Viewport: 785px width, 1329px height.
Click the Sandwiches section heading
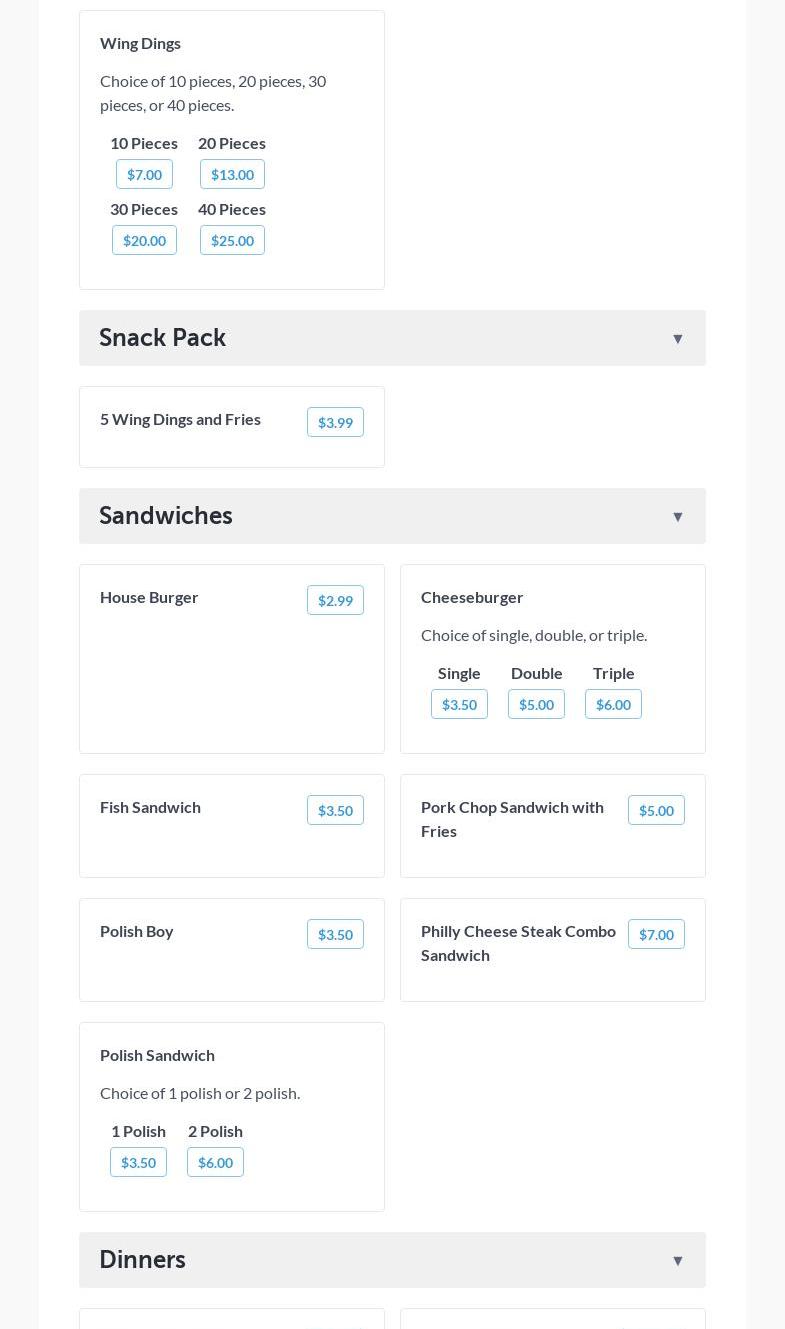click(x=166, y=516)
